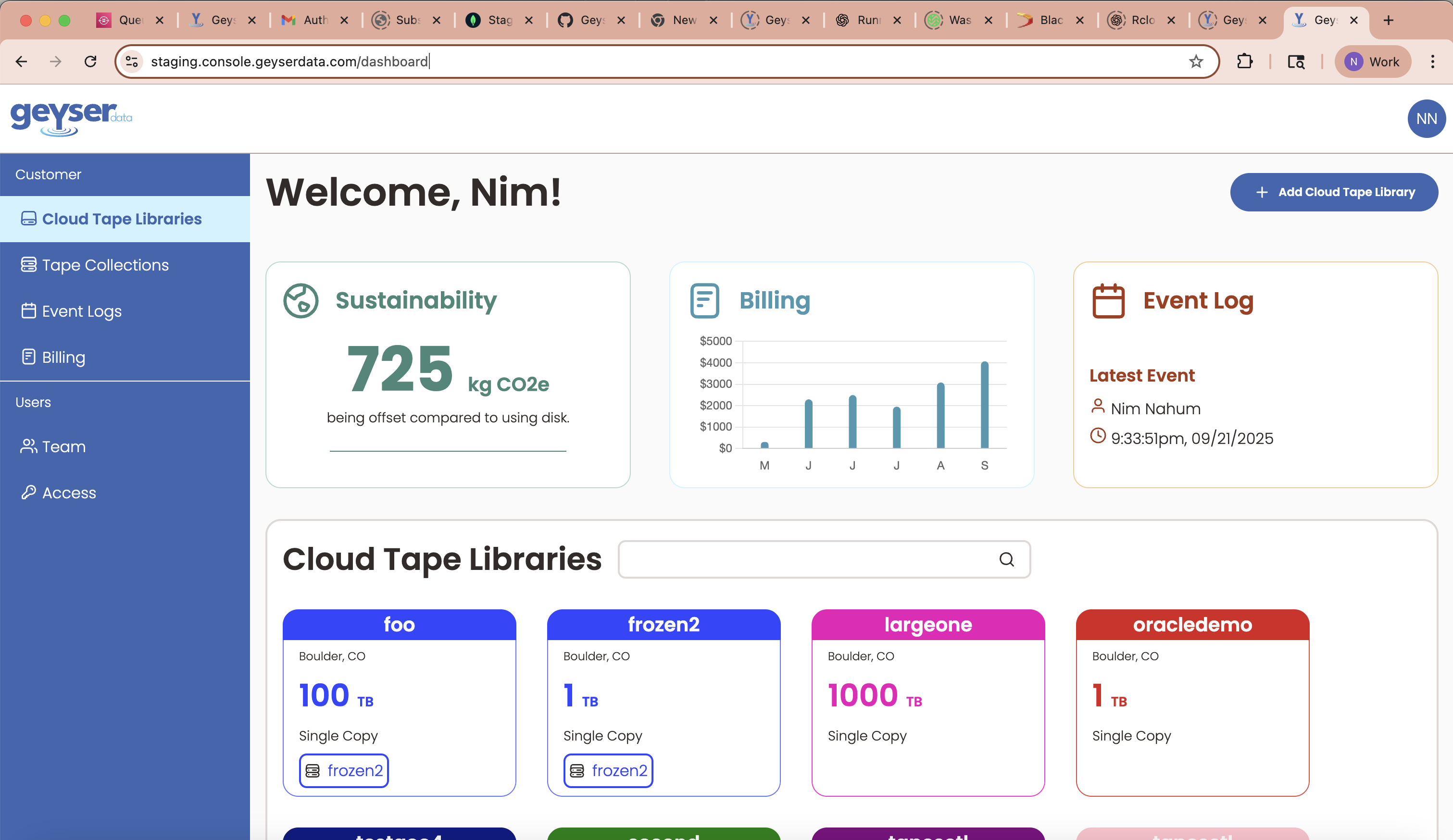The width and height of the screenshot is (1453, 840).
Task: Click the frozen2 library card header
Action: (x=664, y=625)
